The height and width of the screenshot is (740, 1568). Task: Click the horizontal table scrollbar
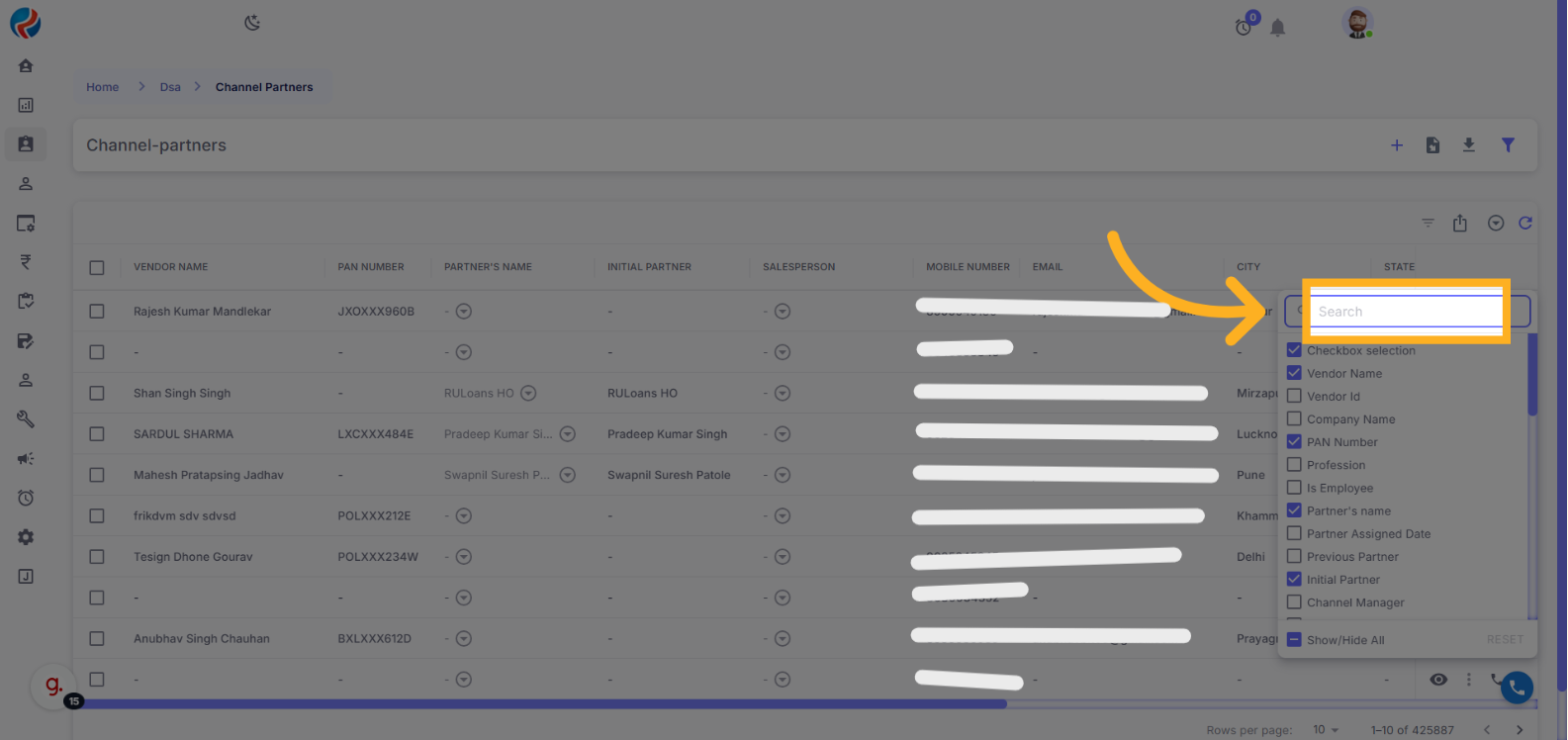click(x=544, y=704)
